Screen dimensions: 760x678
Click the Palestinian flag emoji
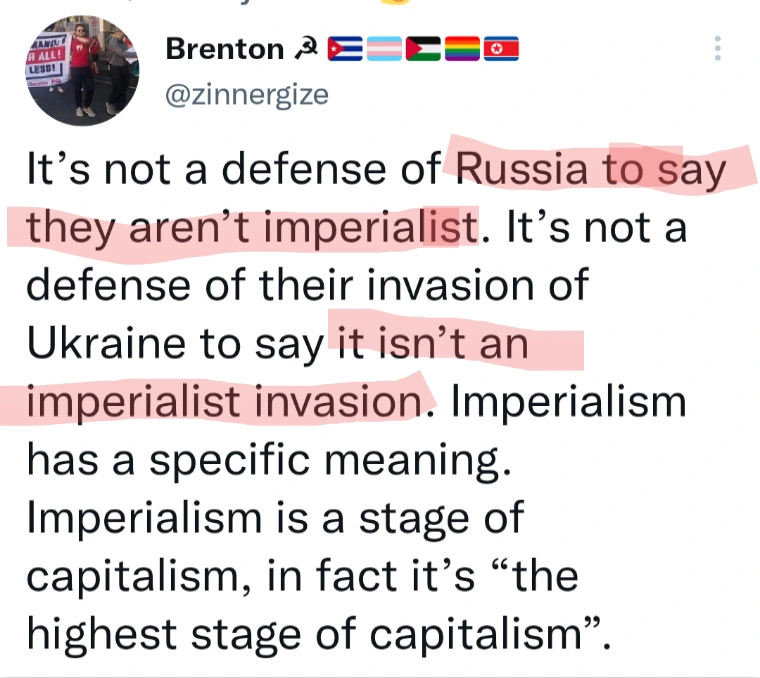point(424,49)
